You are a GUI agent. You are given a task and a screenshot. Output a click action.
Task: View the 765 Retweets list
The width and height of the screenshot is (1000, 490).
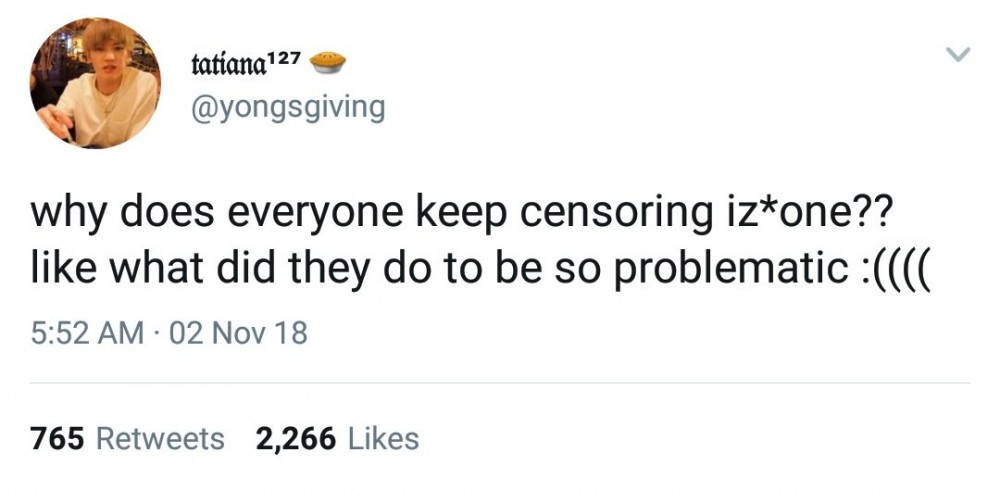click(x=128, y=438)
